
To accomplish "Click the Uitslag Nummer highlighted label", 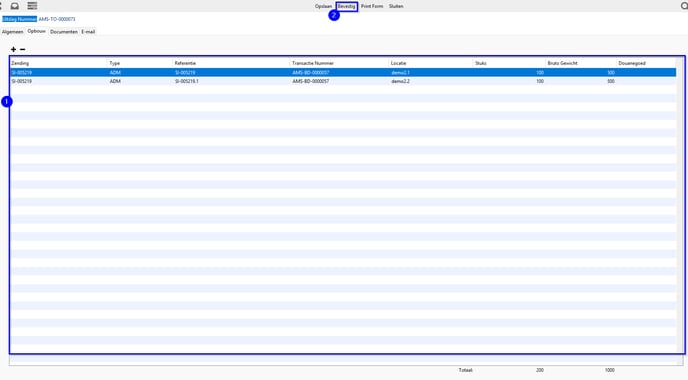I will tap(19, 19).
